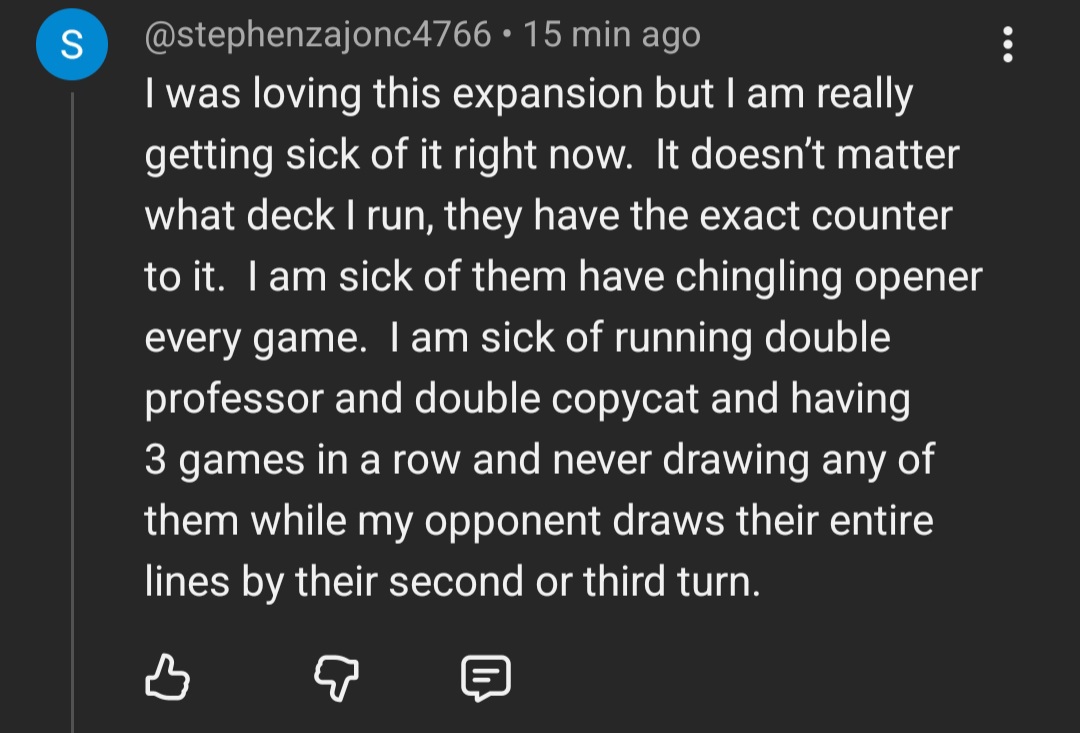
Task: Visit @stephenzajonc4766's channel via username
Action: point(318,35)
